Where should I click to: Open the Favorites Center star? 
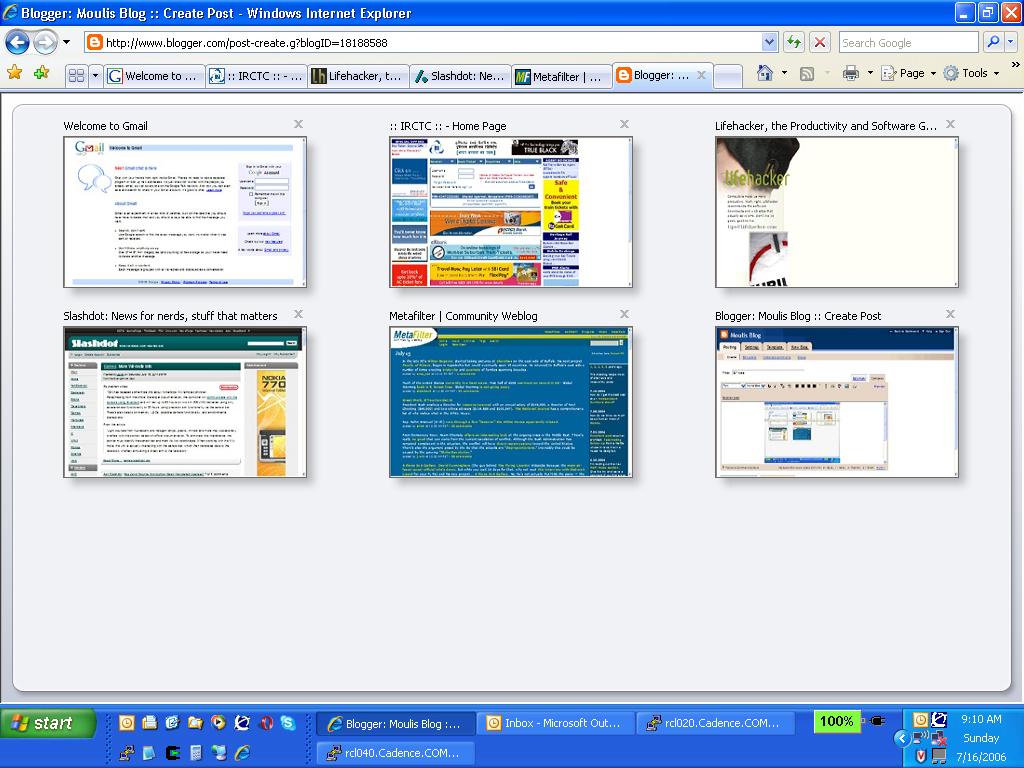tap(14, 72)
